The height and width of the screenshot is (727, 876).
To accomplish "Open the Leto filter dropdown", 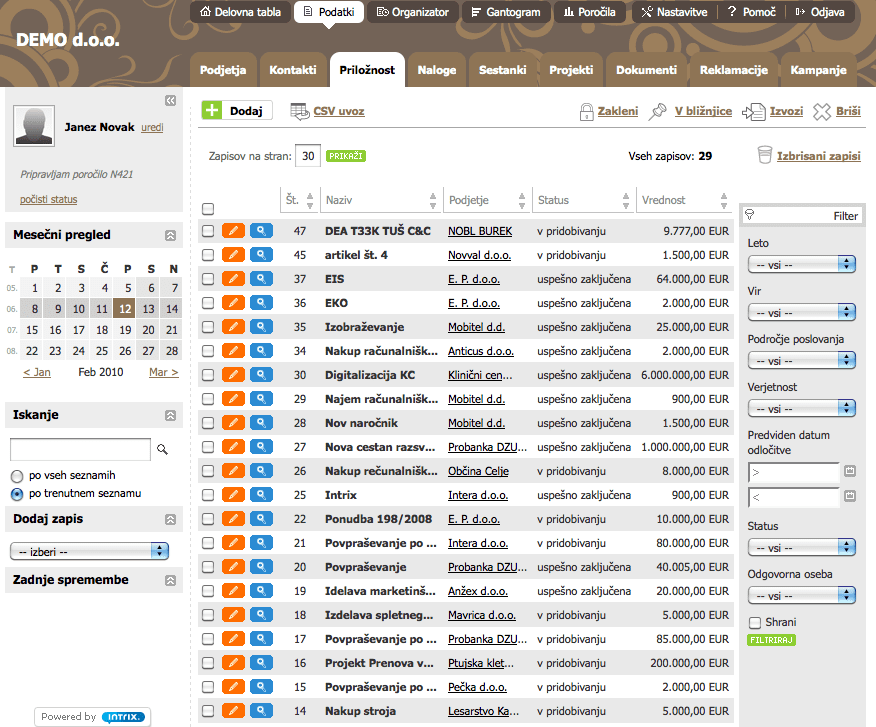I will (x=801, y=264).
